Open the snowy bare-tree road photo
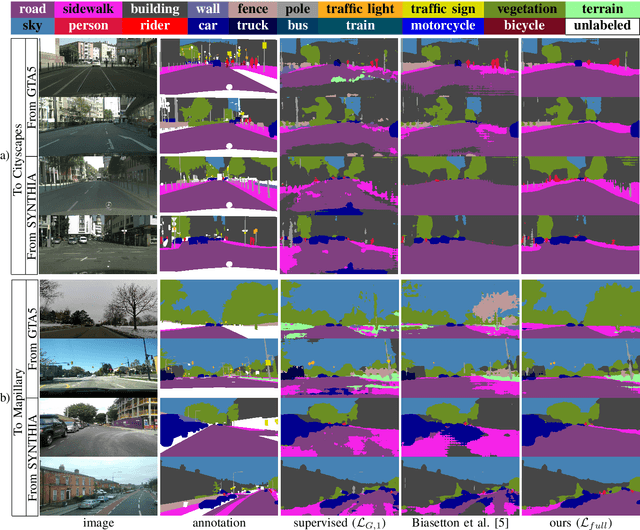The height and width of the screenshot is (530, 640). click(x=98, y=309)
